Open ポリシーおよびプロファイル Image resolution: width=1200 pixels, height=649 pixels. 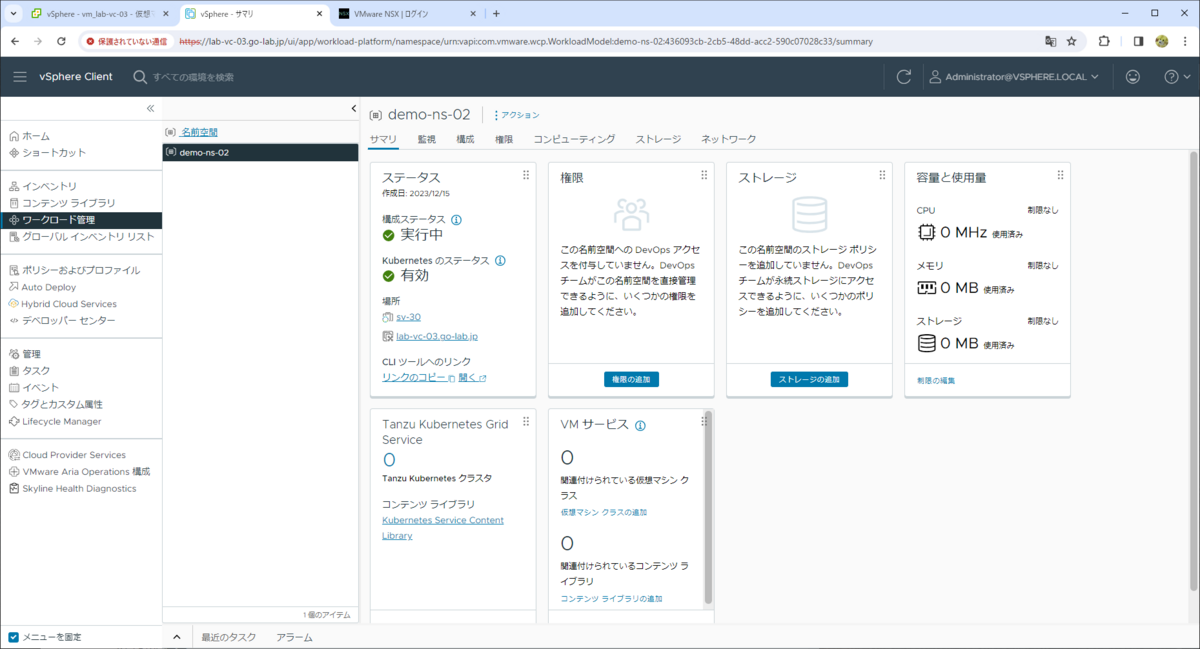click(x=81, y=270)
